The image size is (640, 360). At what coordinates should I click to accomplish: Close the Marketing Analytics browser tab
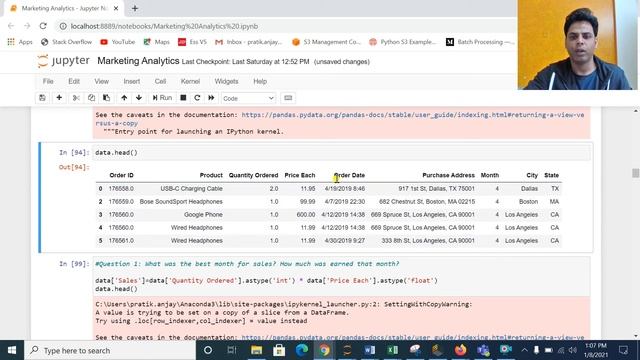(x=116, y=8)
